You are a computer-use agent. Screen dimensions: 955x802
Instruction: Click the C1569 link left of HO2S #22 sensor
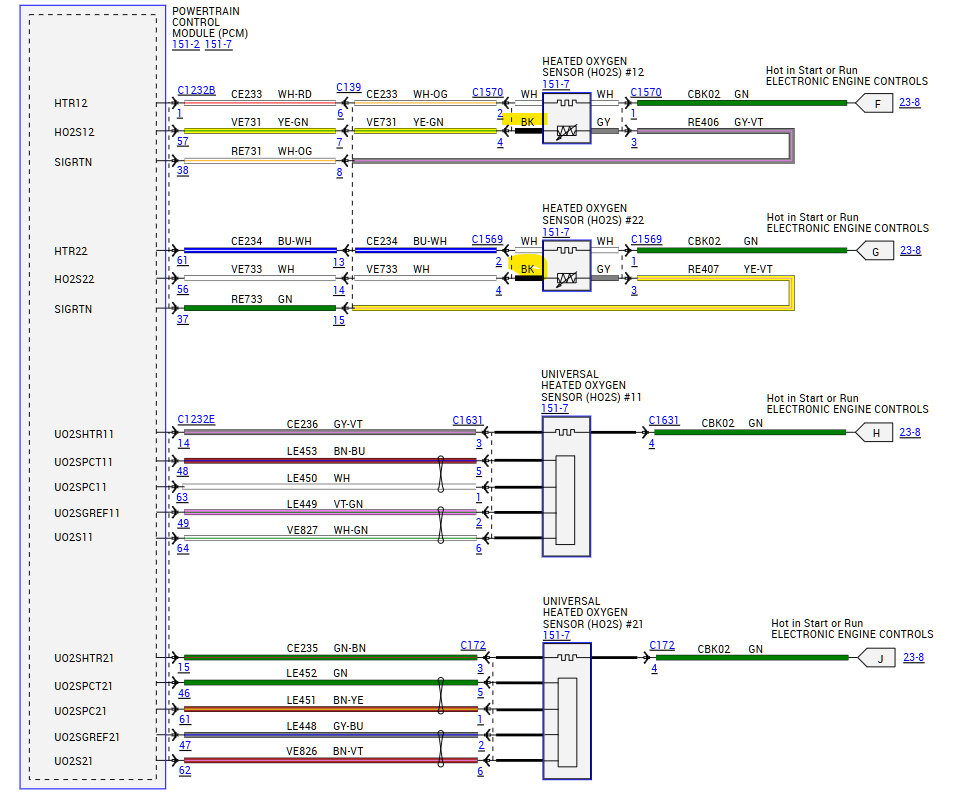pos(487,239)
